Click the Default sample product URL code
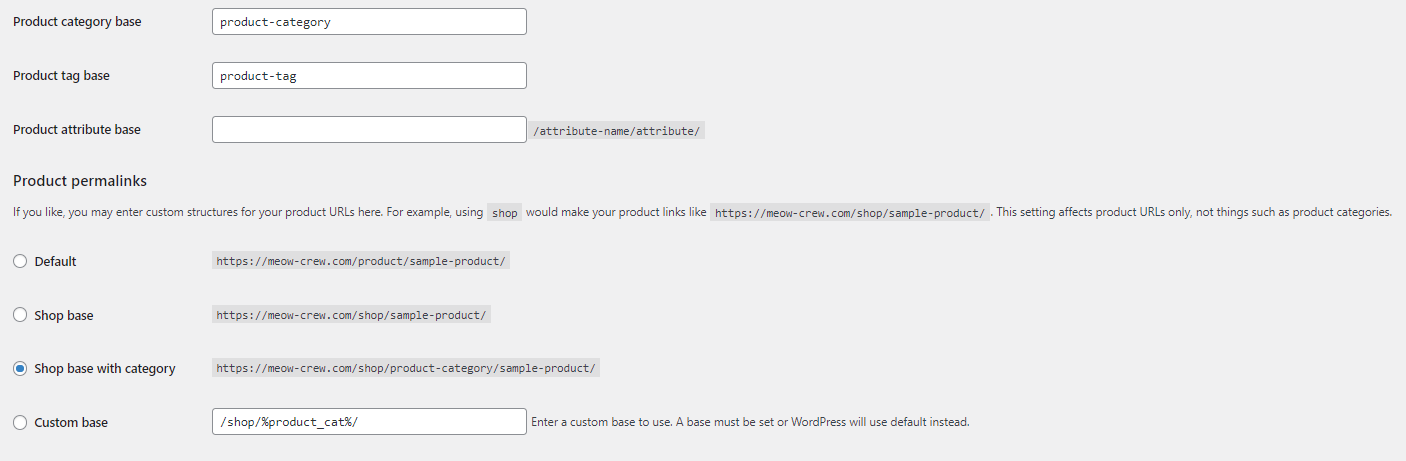Screen dimensions: 1406x461 click(362, 261)
